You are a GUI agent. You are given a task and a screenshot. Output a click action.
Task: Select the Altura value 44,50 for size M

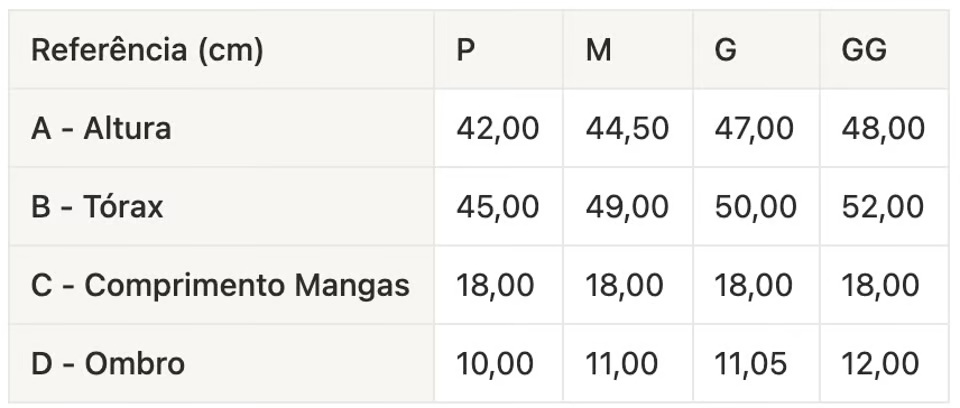627,128
